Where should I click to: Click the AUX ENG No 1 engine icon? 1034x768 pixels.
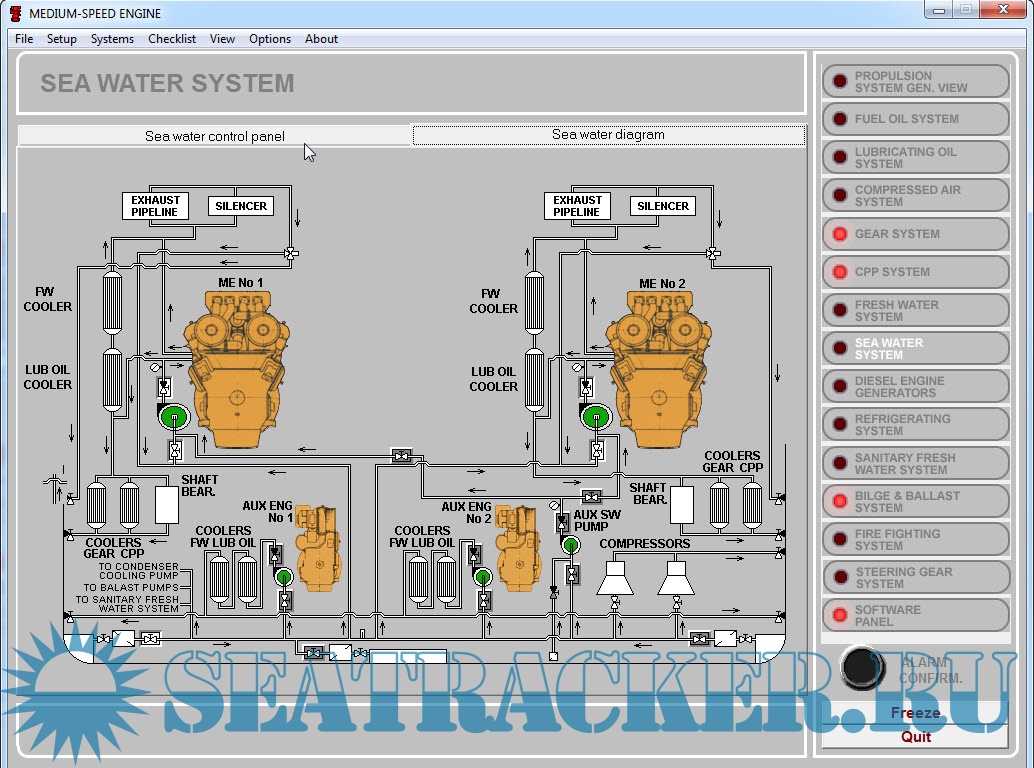click(x=319, y=547)
